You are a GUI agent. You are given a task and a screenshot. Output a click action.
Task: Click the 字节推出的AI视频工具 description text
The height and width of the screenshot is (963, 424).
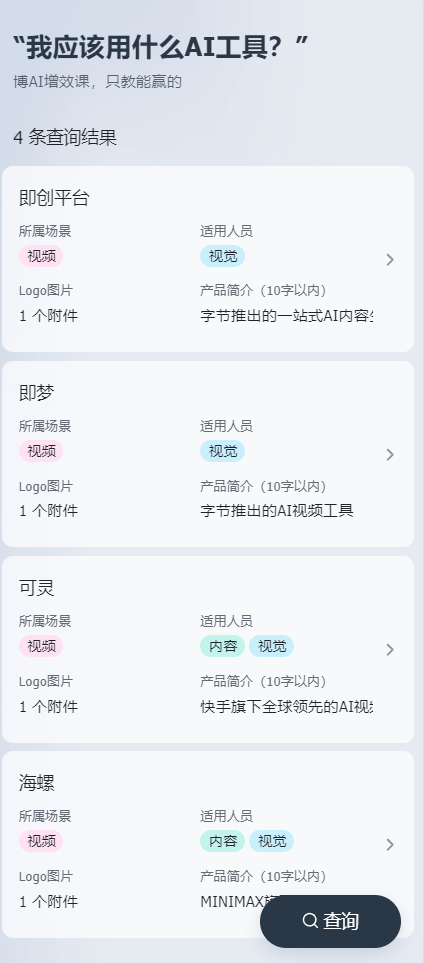tap(277, 510)
